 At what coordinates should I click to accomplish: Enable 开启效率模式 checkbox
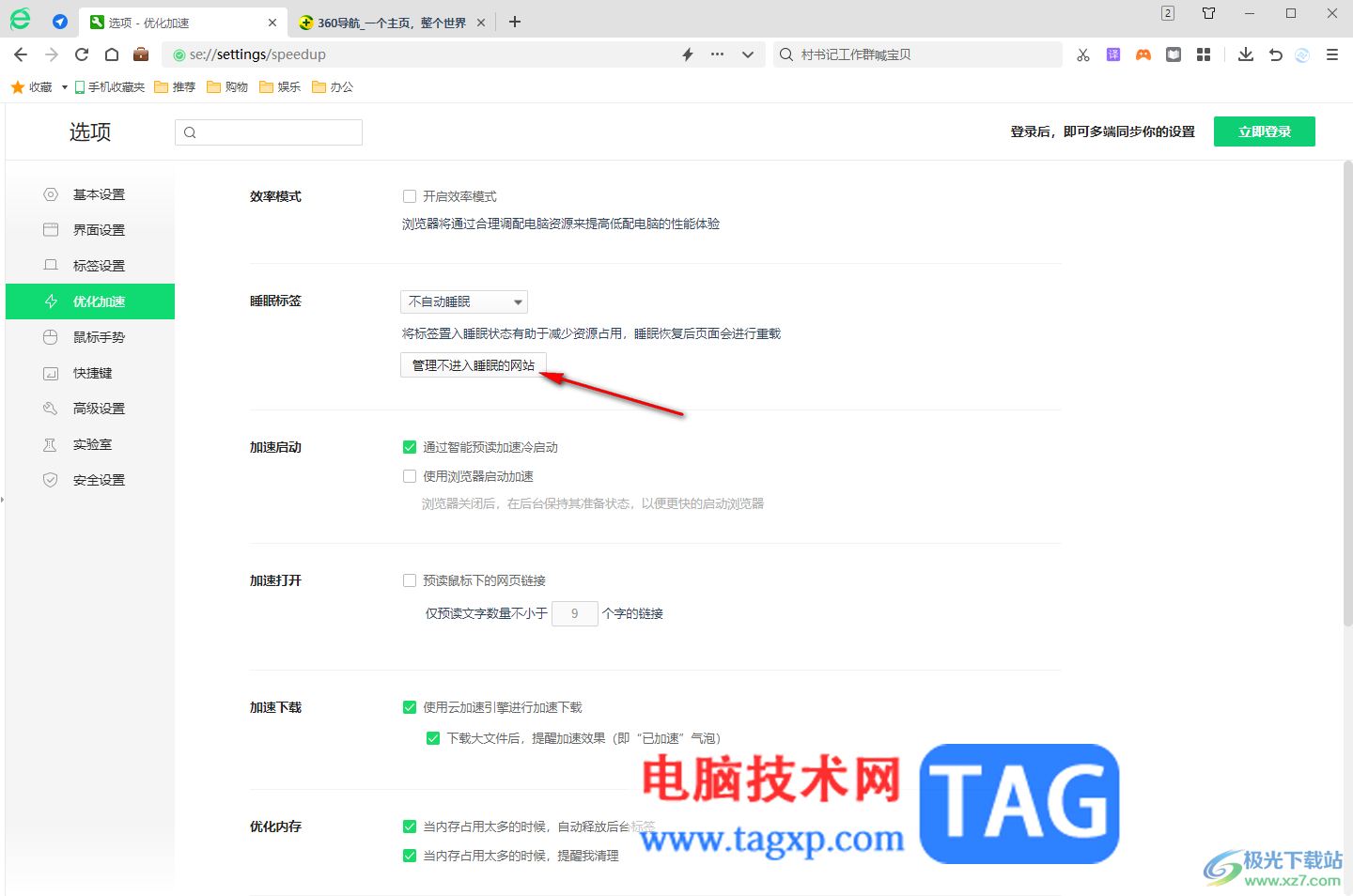(x=410, y=195)
